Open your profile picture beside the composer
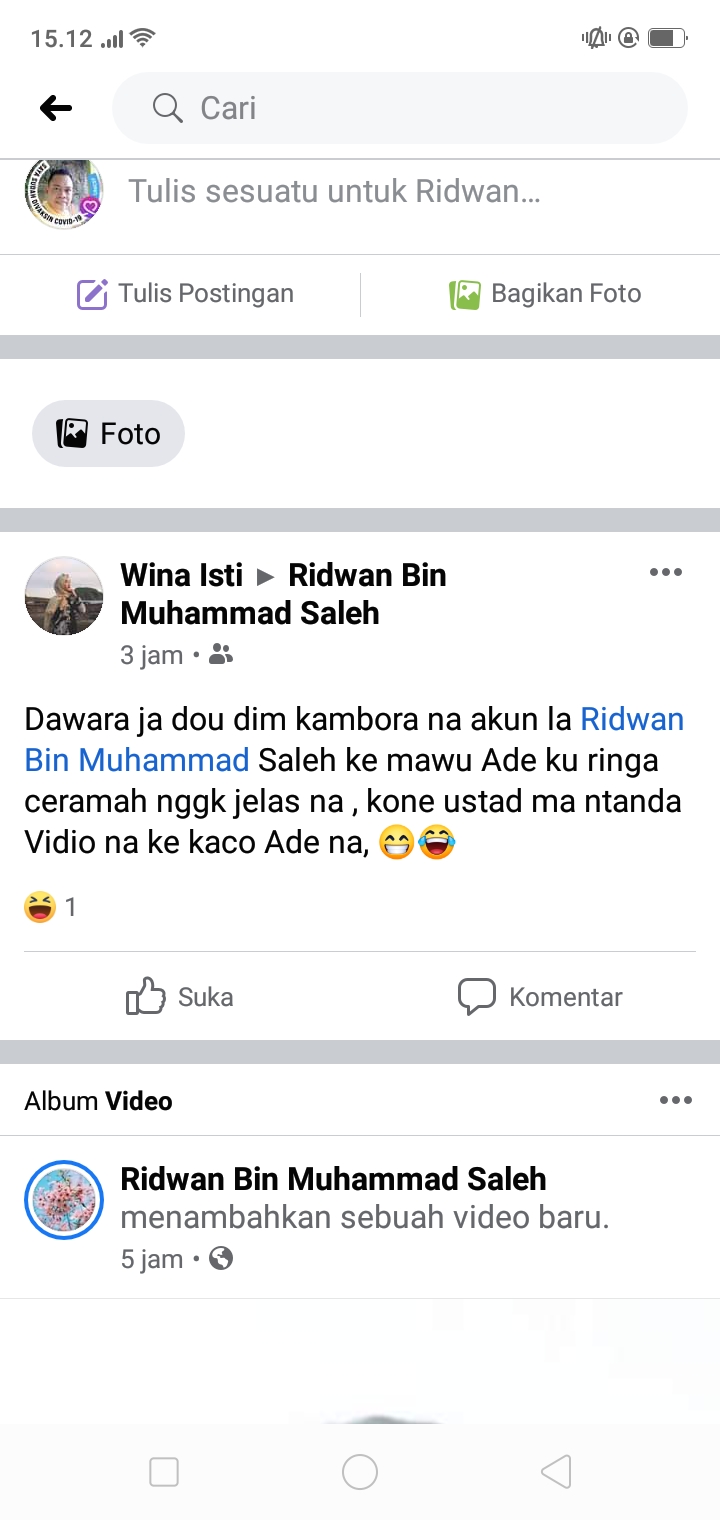Image resolution: width=720 pixels, height=1520 pixels. pyautogui.click(x=63, y=193)
